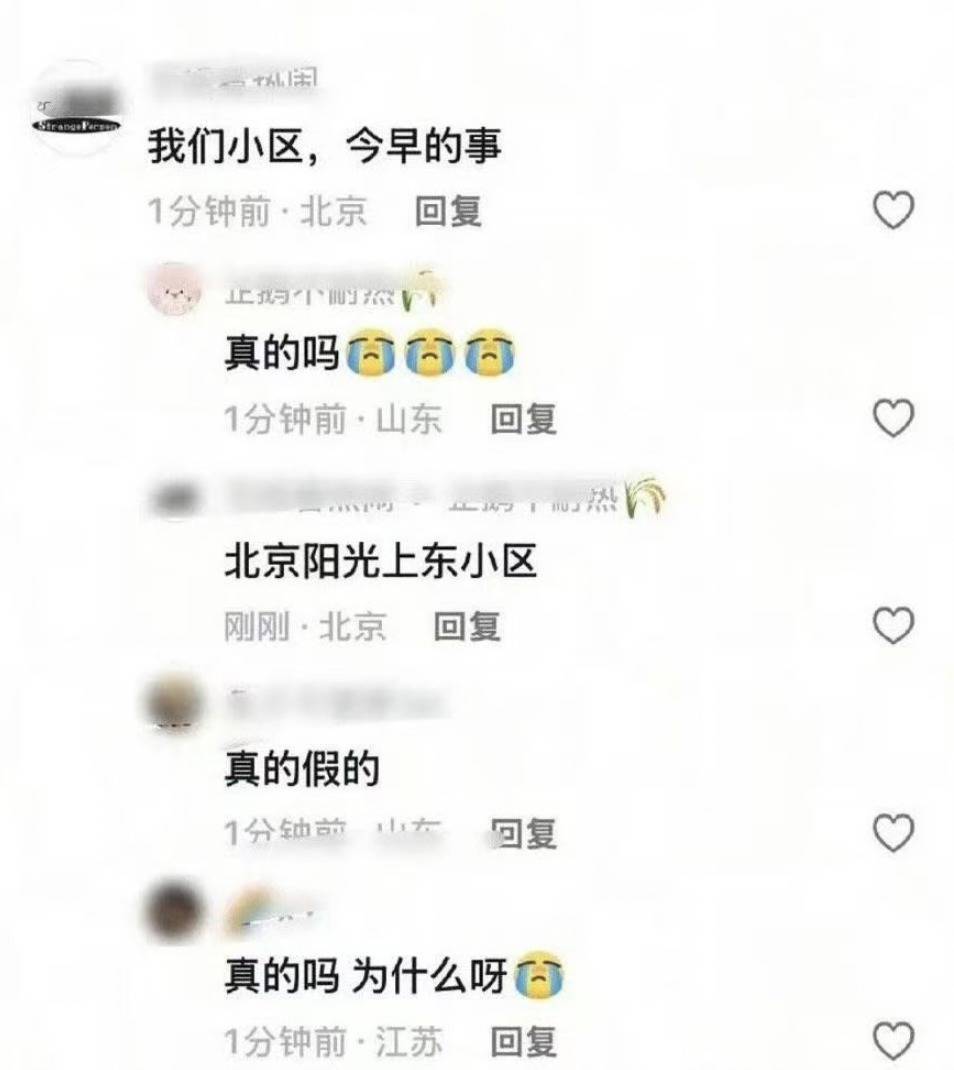Open avatar of "真的吗 为什么呀" commenter

click(x=175, y=912)
